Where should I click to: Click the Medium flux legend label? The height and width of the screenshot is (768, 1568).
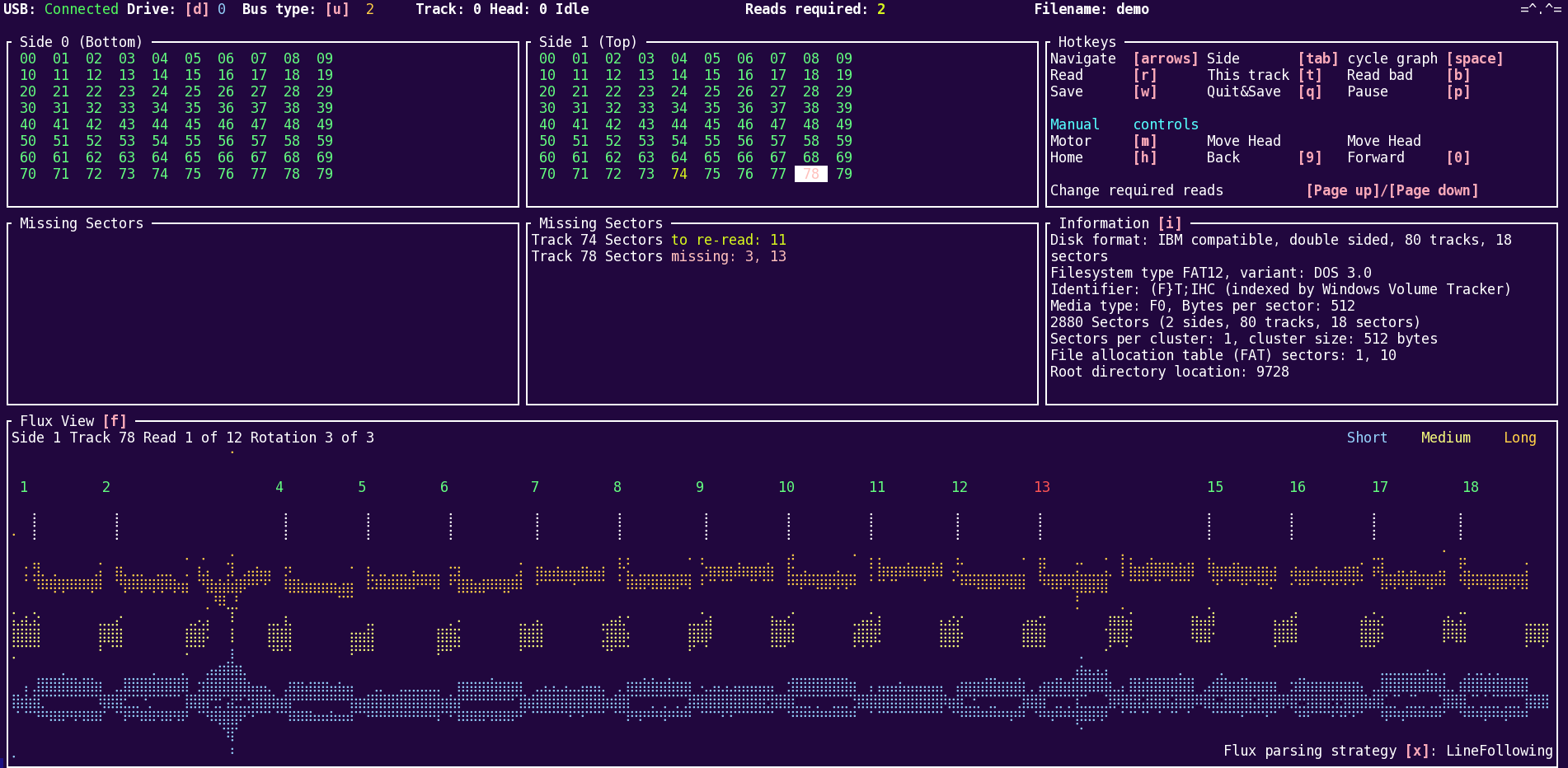1446,438
